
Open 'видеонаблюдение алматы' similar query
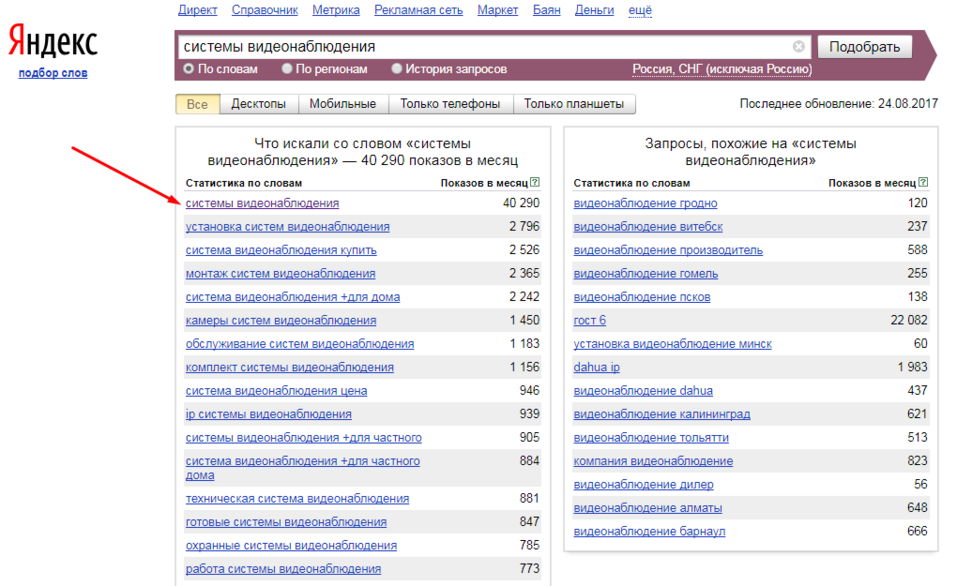pos(648,508)
